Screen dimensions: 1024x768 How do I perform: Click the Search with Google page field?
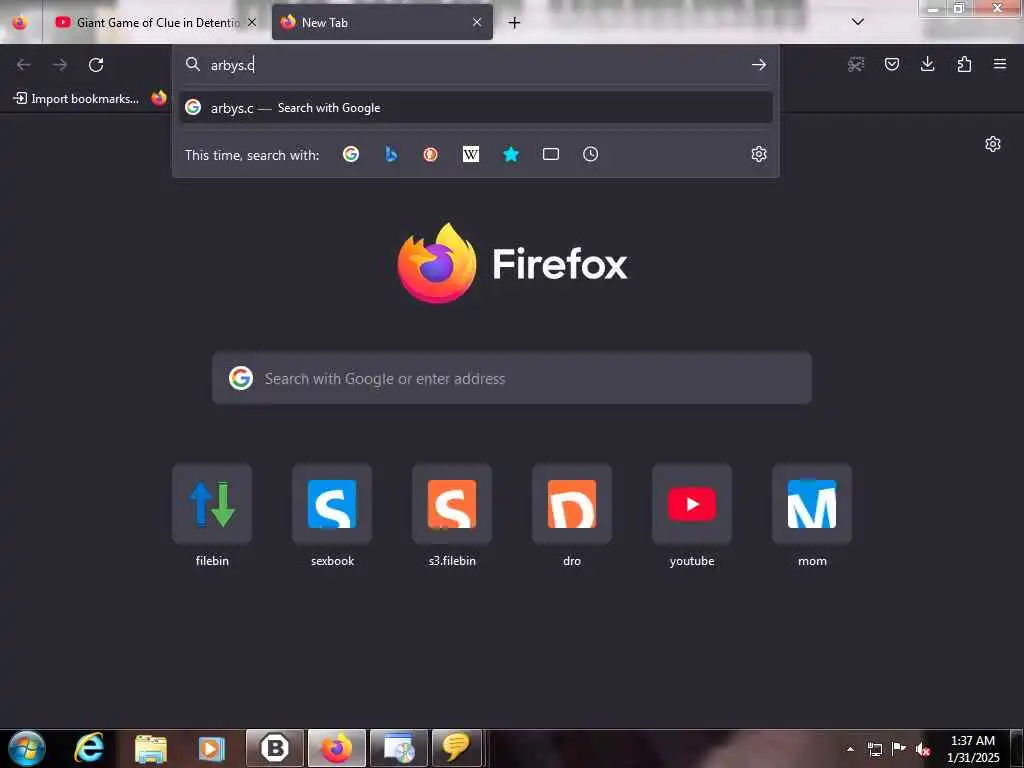(512, 378)
